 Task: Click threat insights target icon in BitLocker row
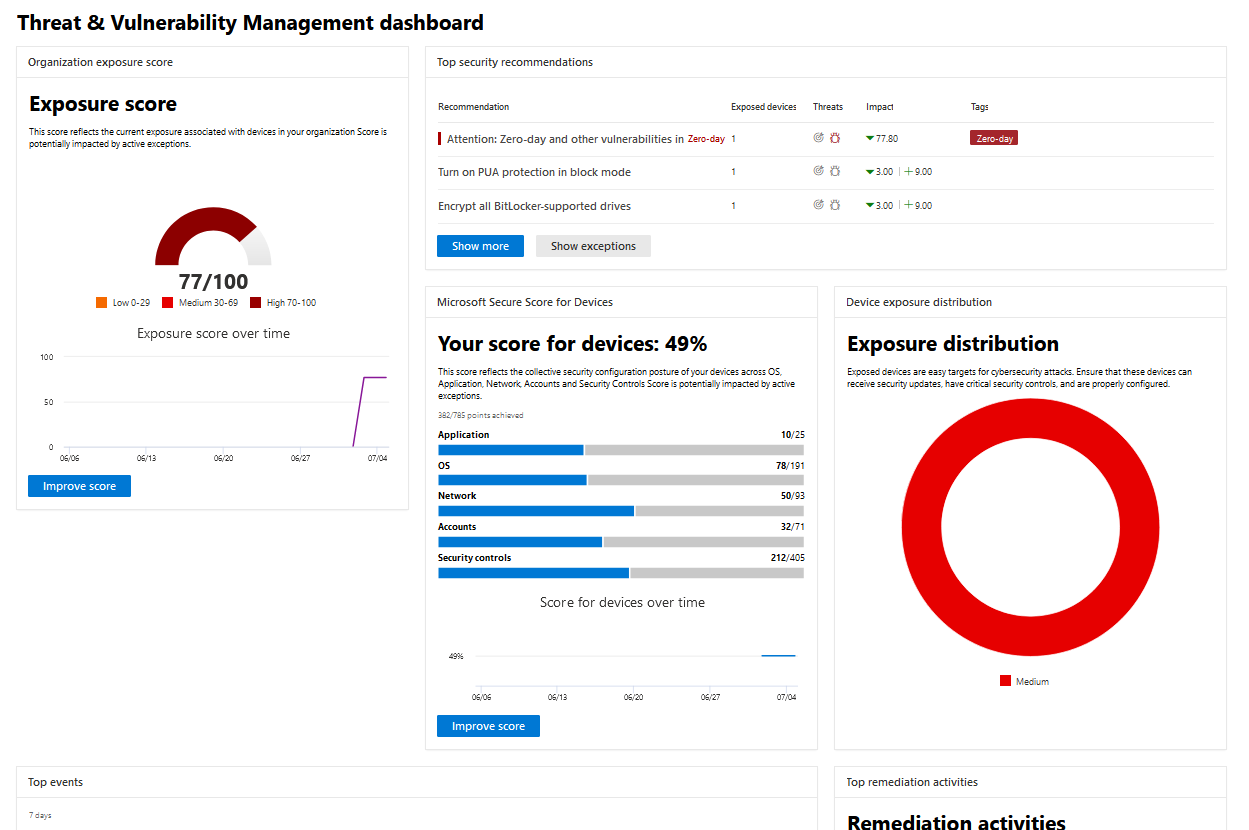[x=819, y=205]
